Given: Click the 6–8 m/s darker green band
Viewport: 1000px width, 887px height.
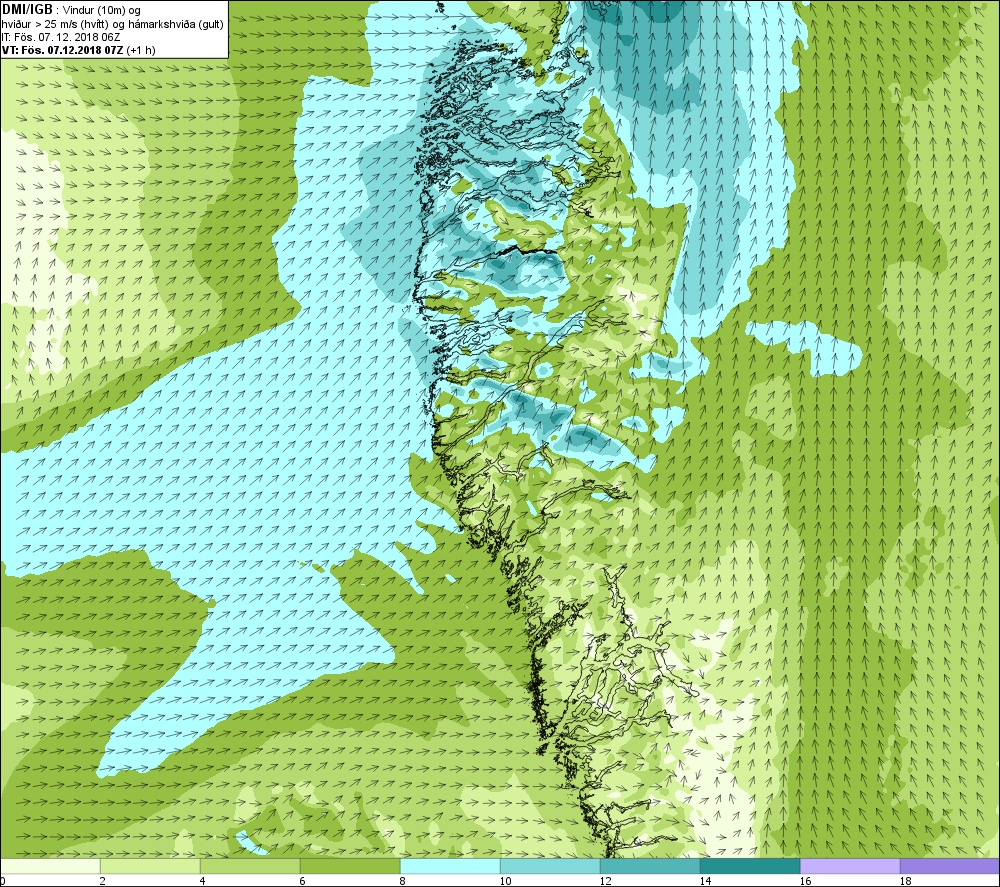Looking at the screenshot, I should (350, 866).
